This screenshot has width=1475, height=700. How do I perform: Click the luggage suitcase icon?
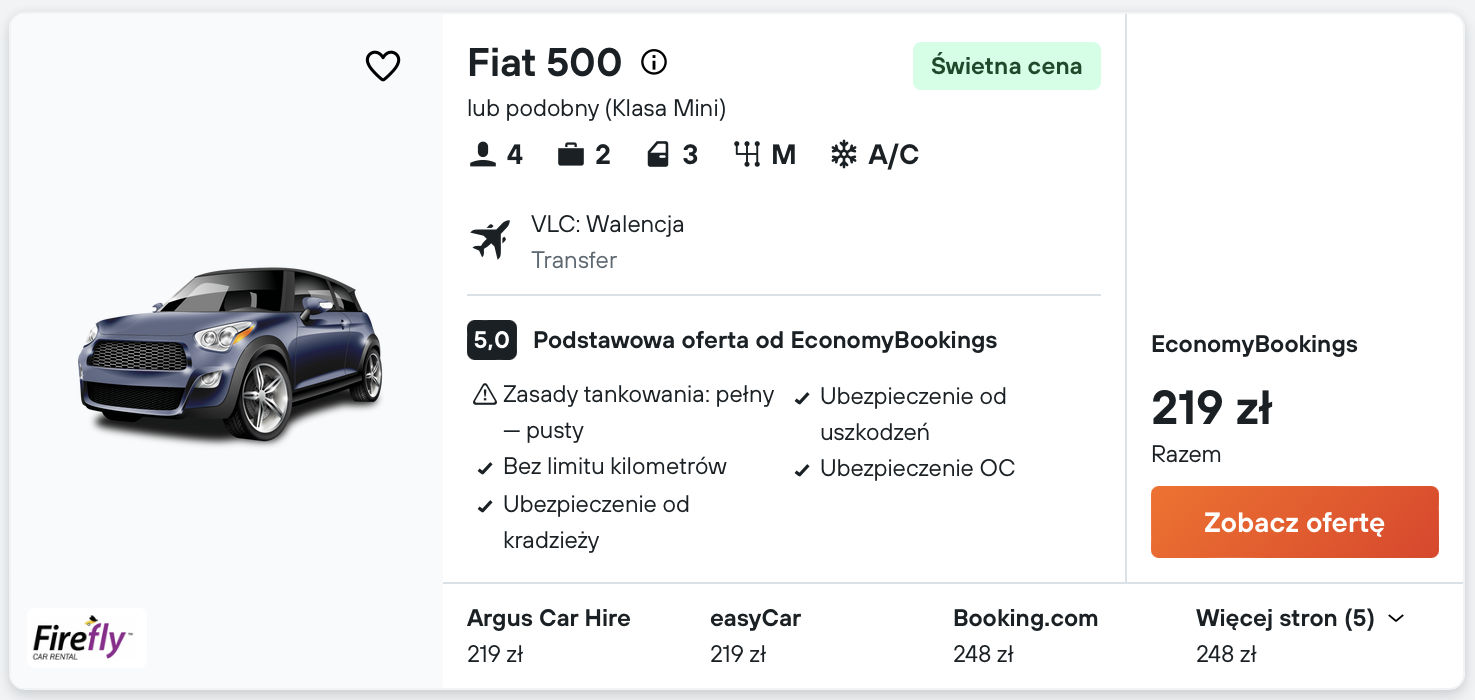click(x=571, y=155)
